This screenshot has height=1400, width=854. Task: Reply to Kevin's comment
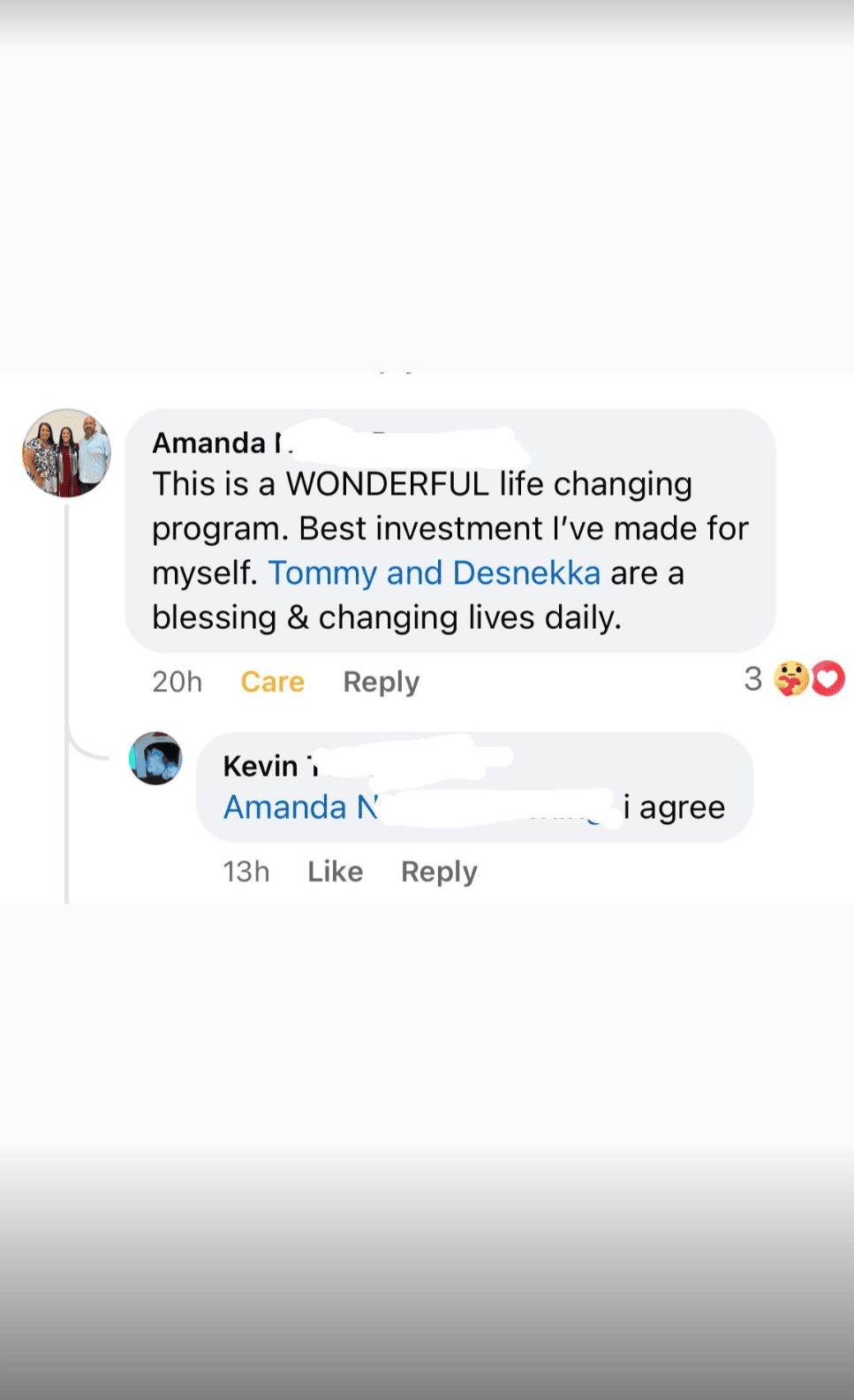(439, 872)
